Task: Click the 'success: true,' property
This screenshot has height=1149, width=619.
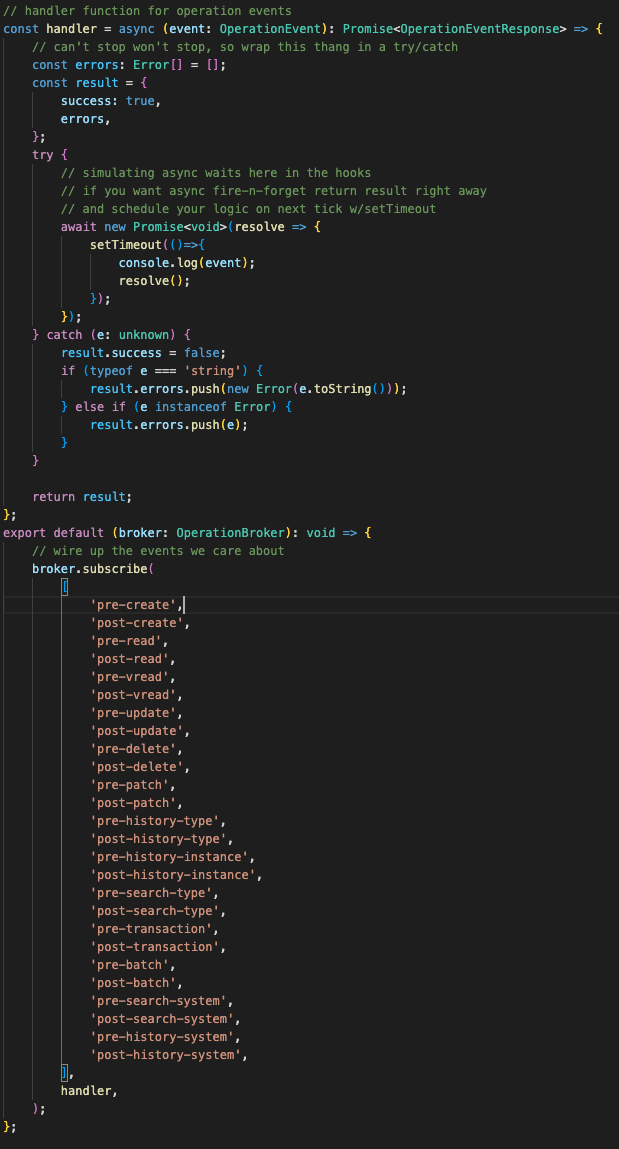Action: pyautogui.click(x=111, y=100)
